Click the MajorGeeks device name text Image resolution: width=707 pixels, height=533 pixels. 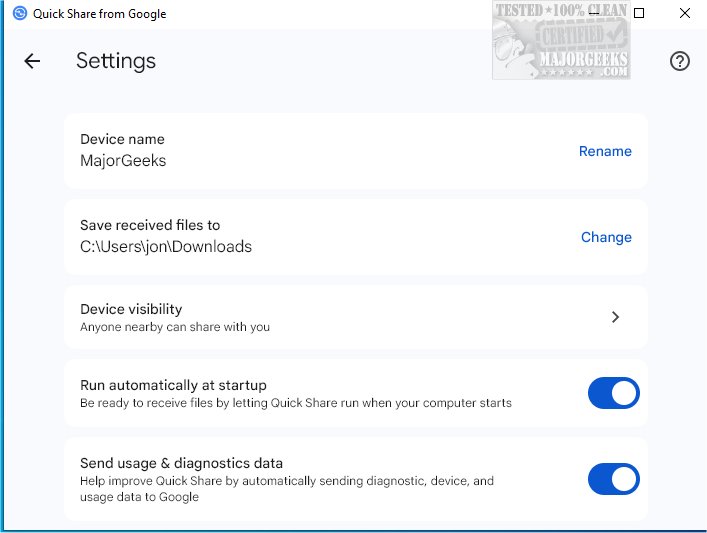click(x=123, y=160)
